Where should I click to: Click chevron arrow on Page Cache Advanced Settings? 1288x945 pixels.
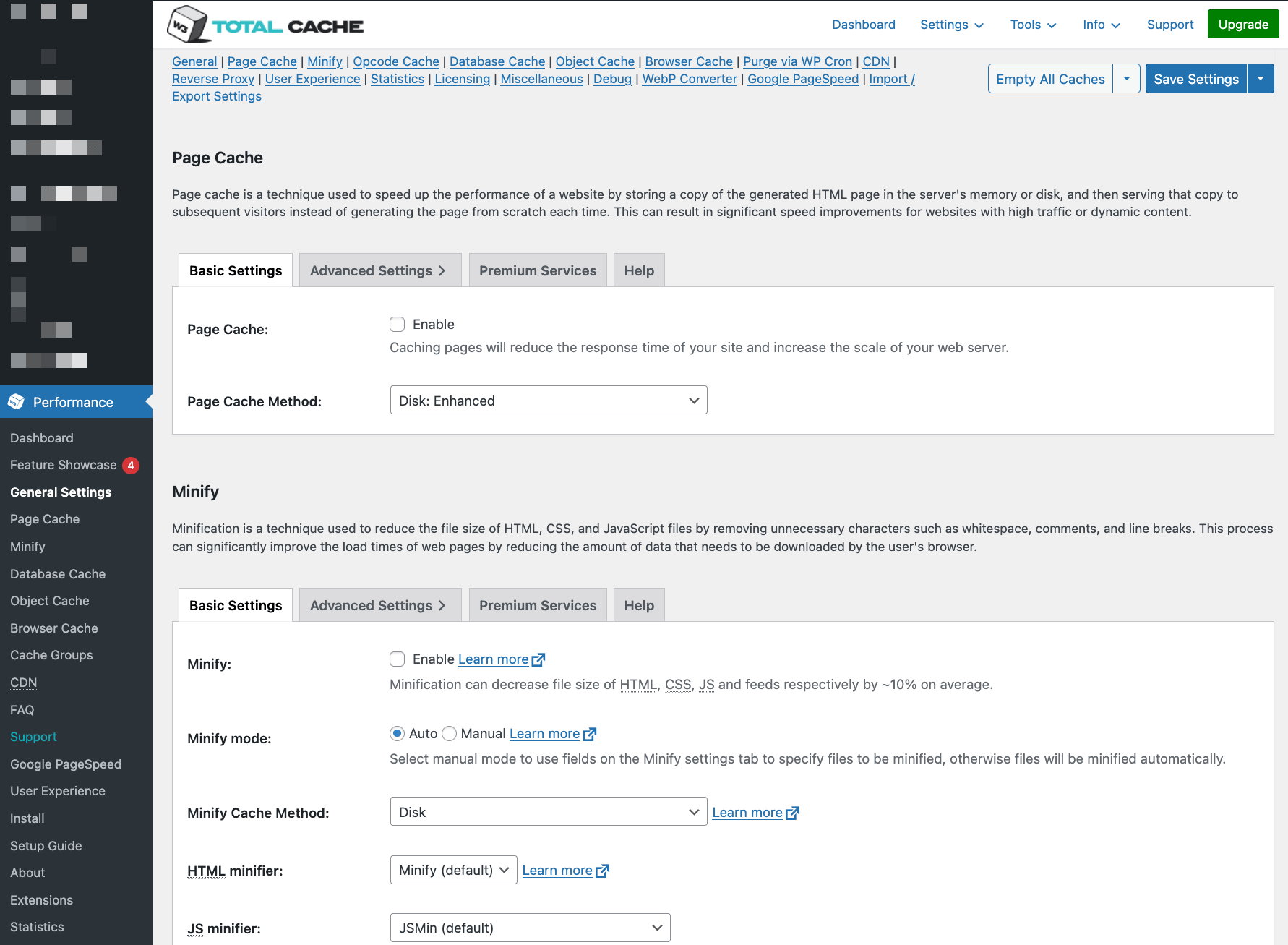[442, 270]
